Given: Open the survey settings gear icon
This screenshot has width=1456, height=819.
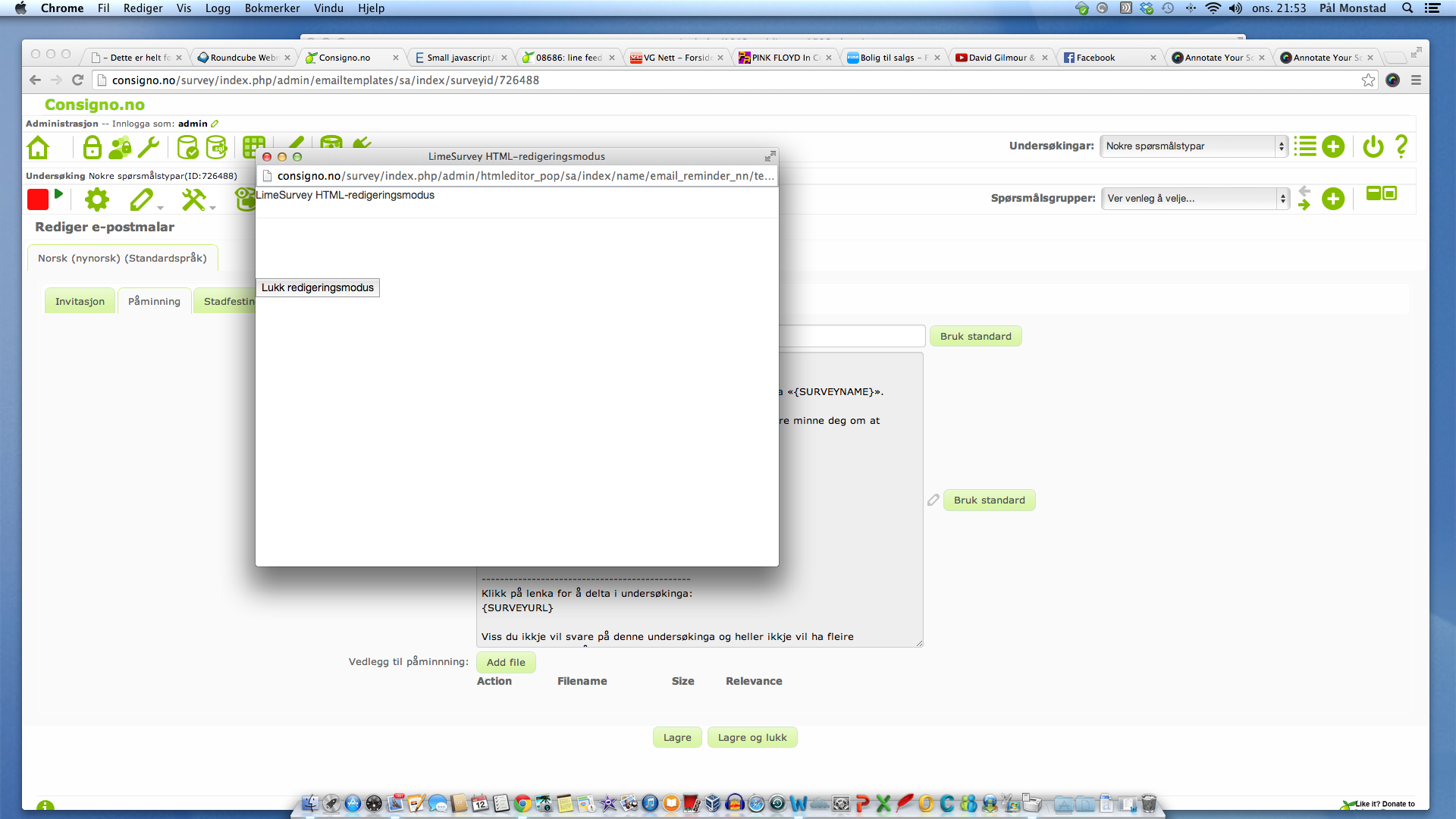Looking at the screenshot, I should tap(97, 199).
